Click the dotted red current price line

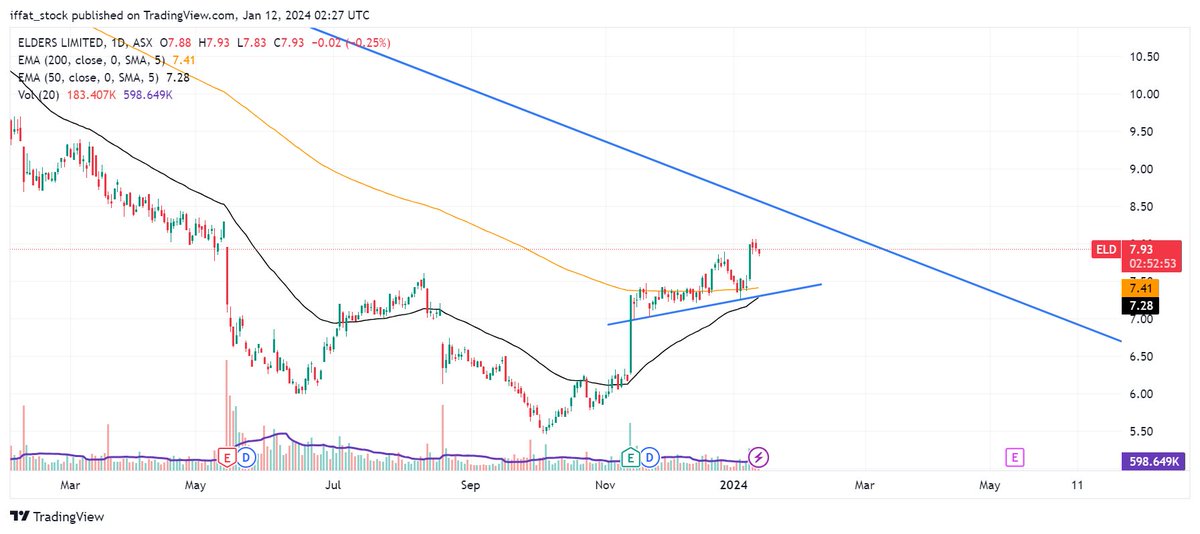pyautogui.click(x=550, y=249)
